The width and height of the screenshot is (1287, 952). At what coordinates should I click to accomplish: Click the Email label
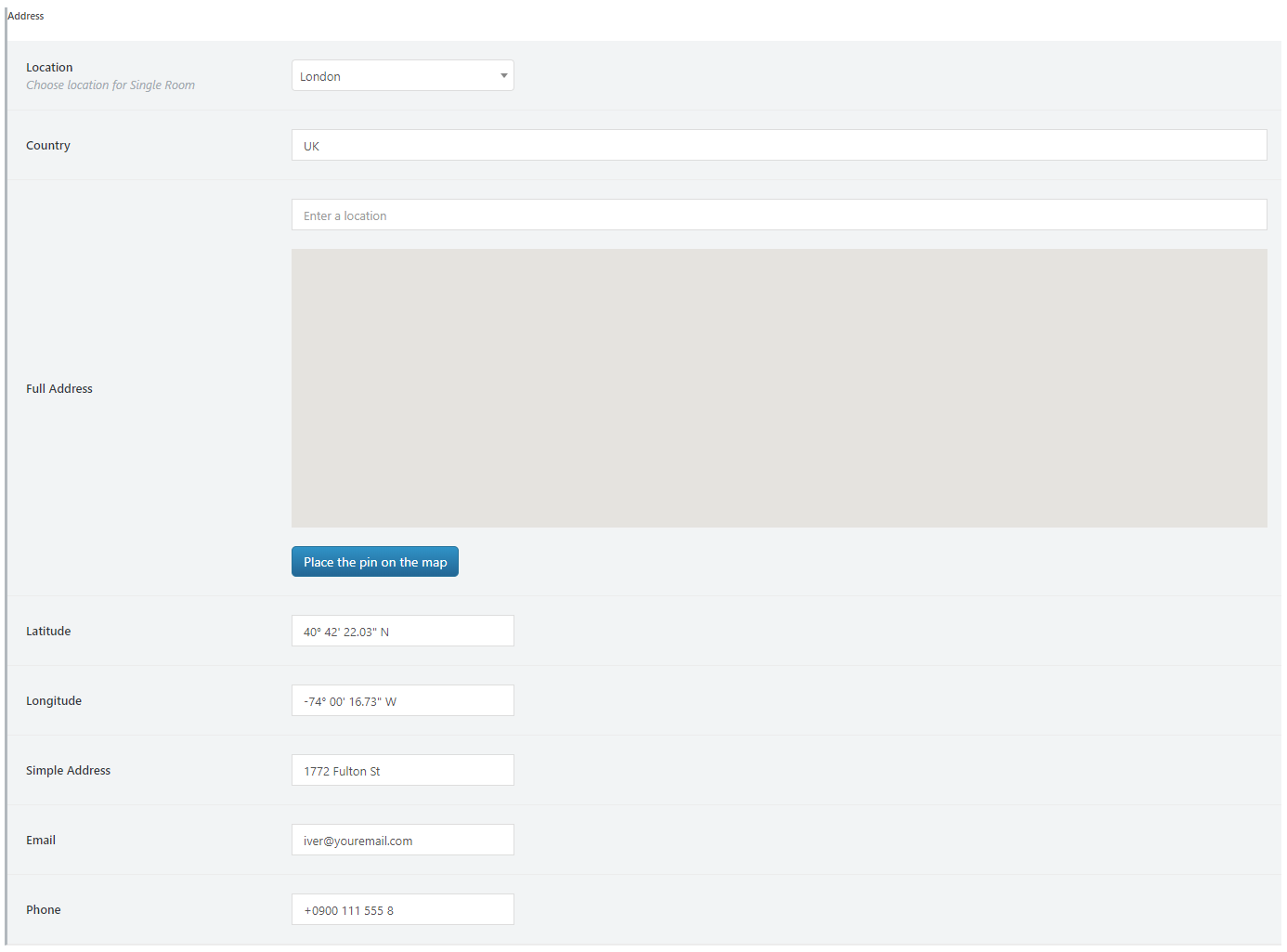[41, 840]
